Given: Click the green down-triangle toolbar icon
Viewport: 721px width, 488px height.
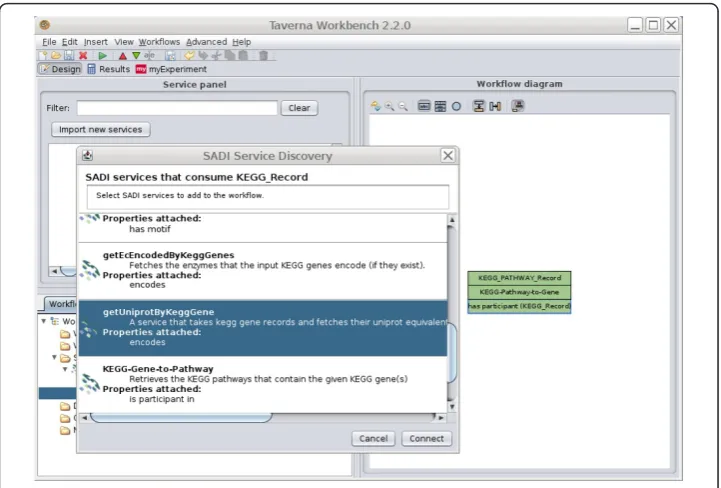Looking at the screenshot, I should (136, 56).
